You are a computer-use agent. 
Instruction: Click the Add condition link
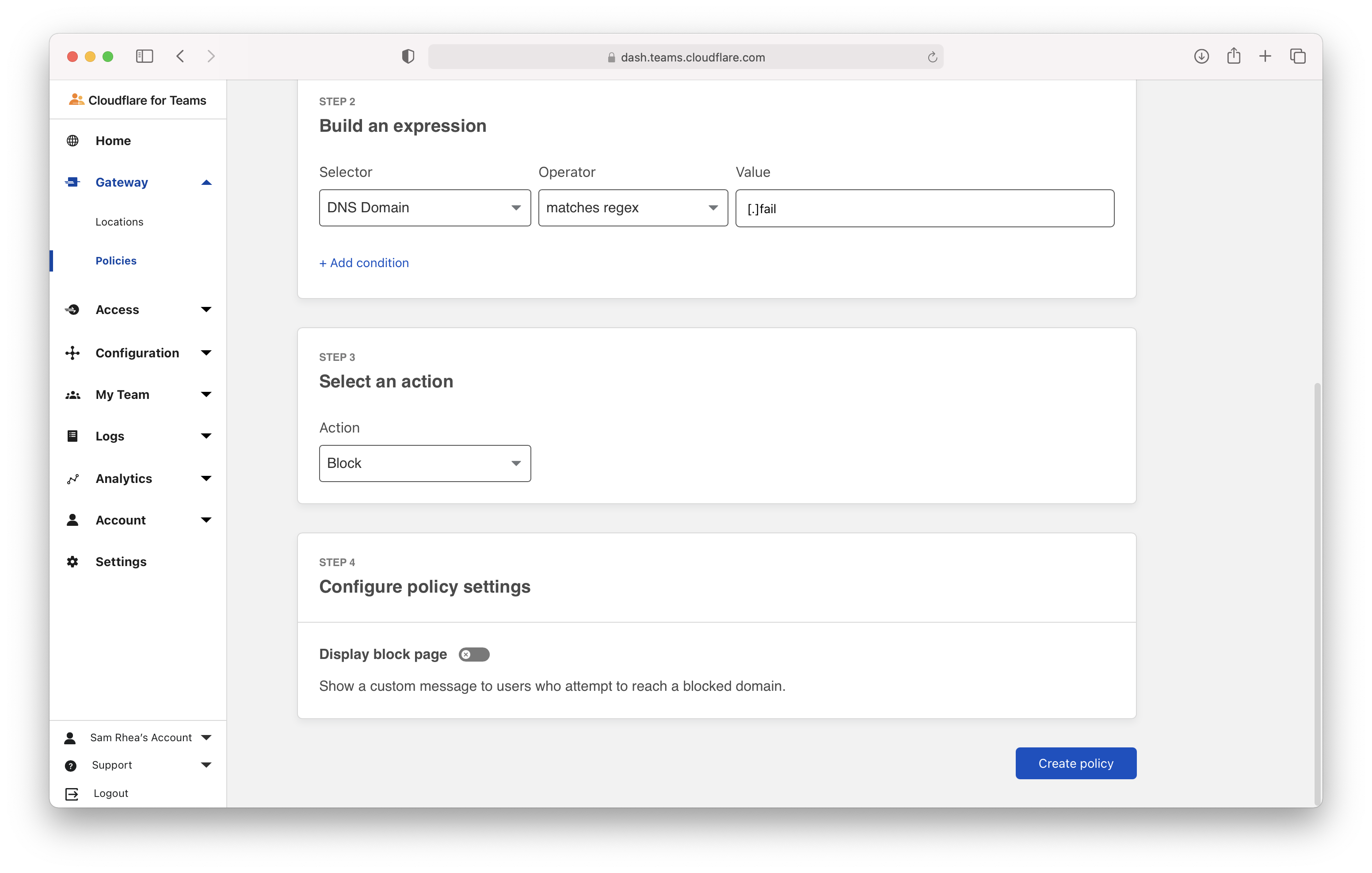364,263
